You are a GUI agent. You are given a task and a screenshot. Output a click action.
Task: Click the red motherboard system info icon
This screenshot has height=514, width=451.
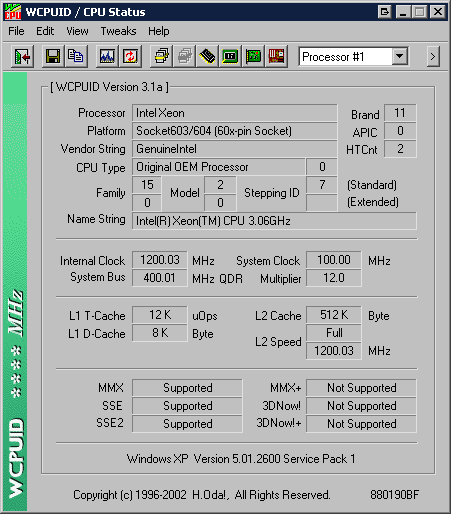click(276, 57)
